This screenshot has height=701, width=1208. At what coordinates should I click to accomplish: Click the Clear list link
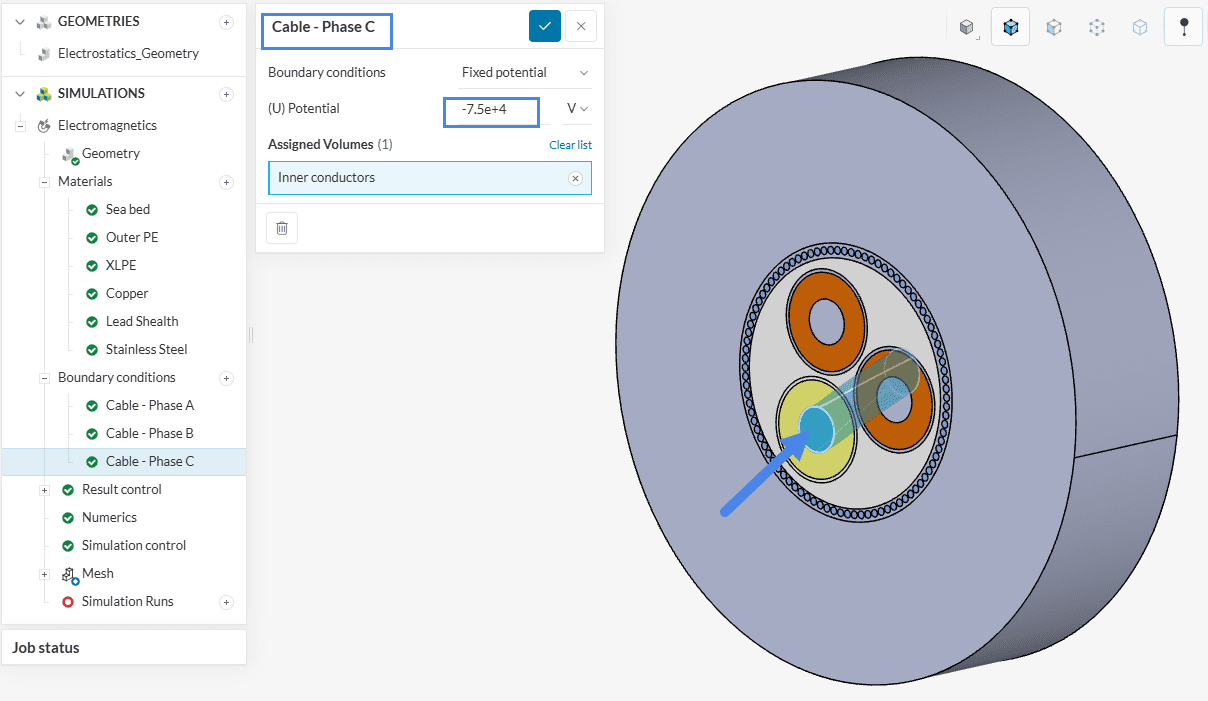pyautogui.click(x=570, y=145)
